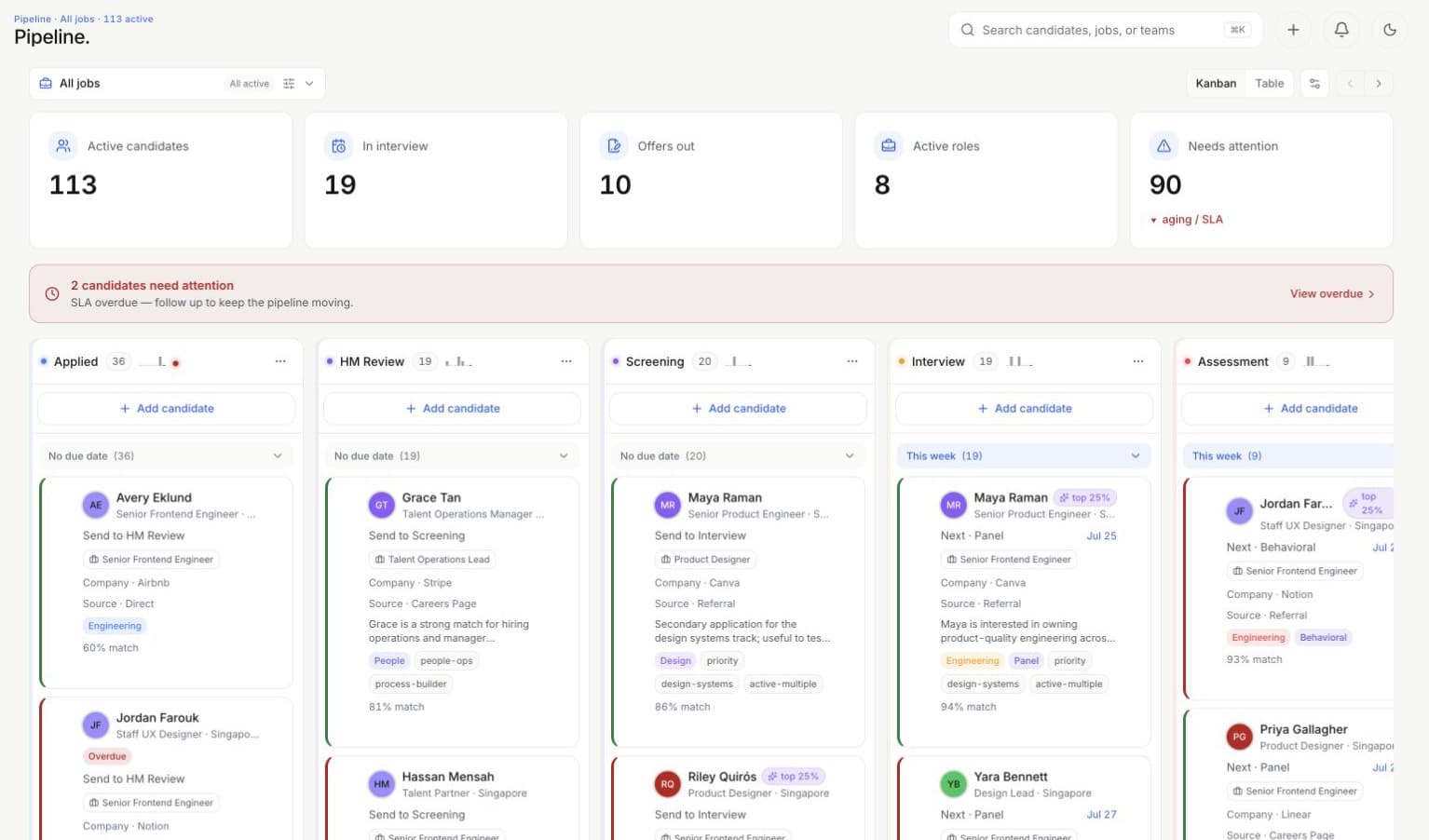The image size is (1429, 840).
Task: Click Engineering tag on Avery Eklund card
Action: (115, 626)
